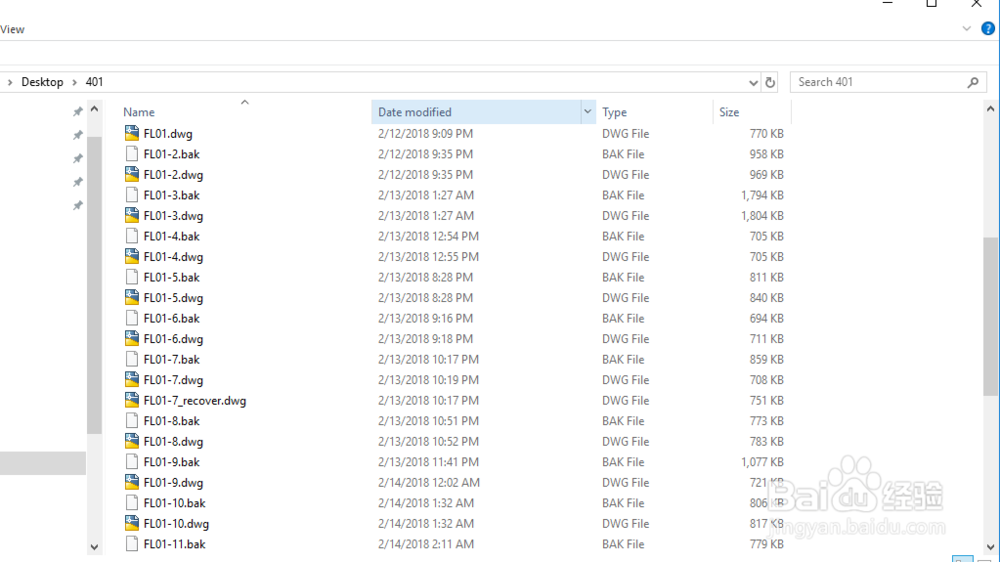Click the FL01-3.bak file icon

click(x=131, y=195)
